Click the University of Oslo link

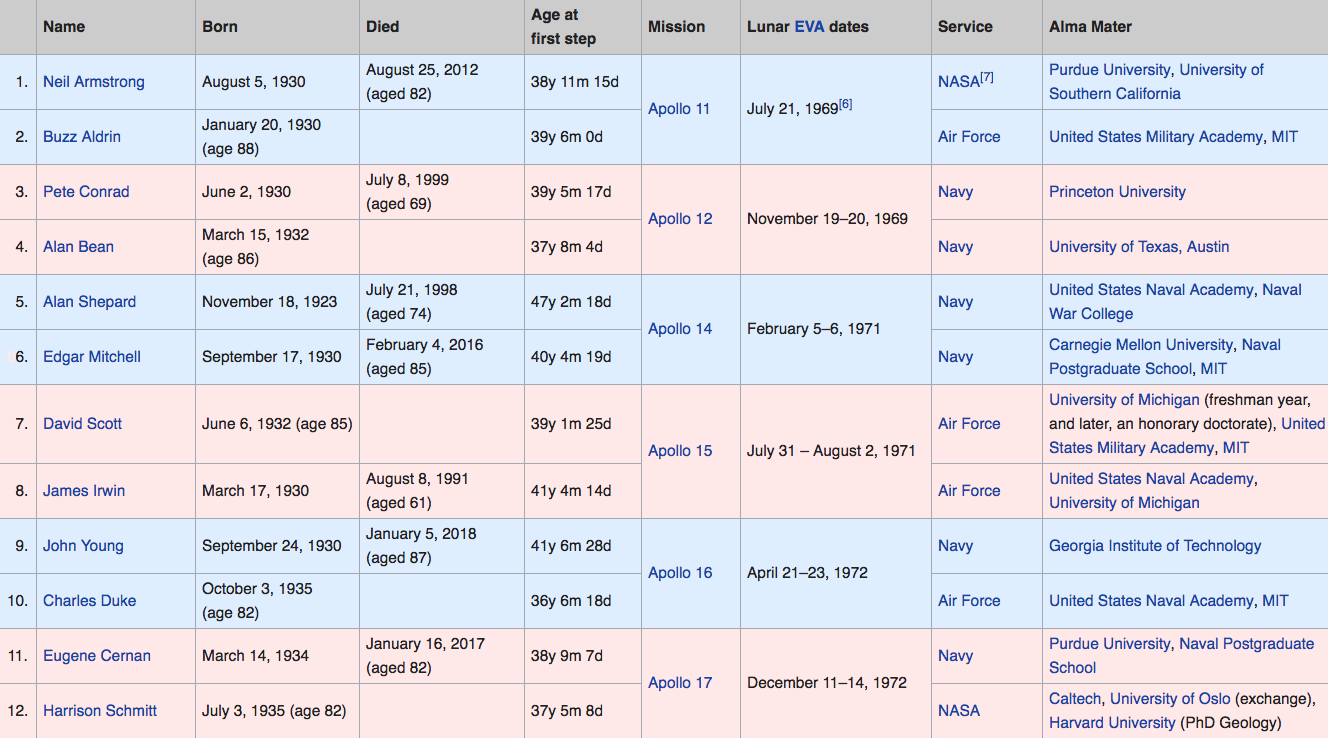coord(1170,699)
